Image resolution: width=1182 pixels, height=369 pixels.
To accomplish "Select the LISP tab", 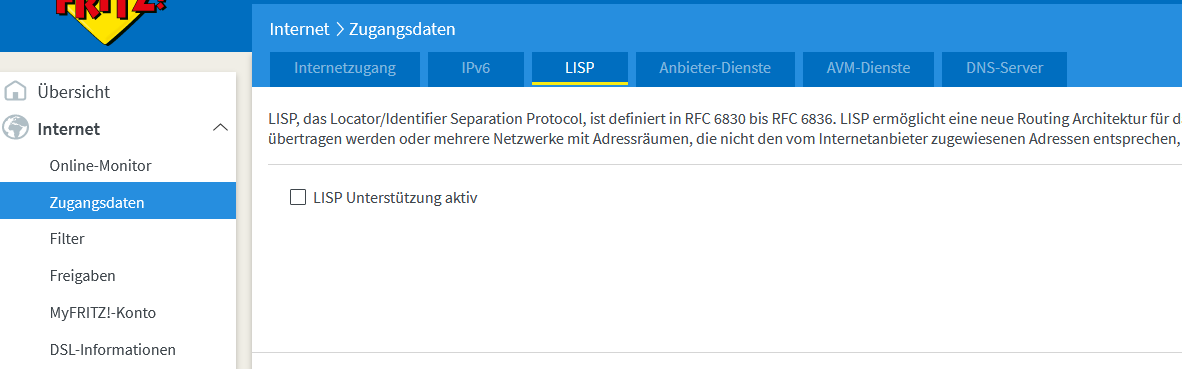I will tap(580, 69).
